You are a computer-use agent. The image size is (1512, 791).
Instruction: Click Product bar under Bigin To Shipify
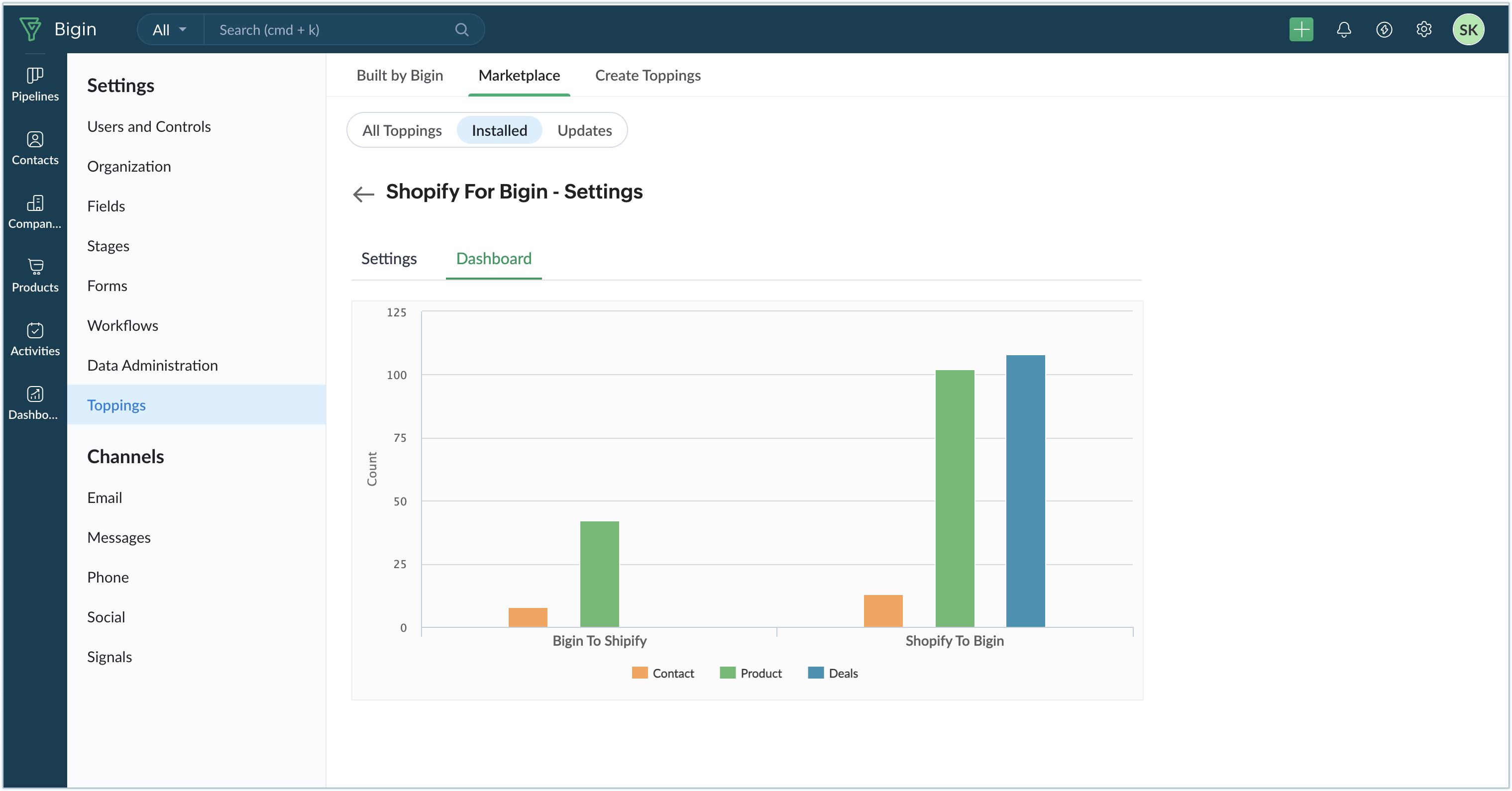pos(599,574)
